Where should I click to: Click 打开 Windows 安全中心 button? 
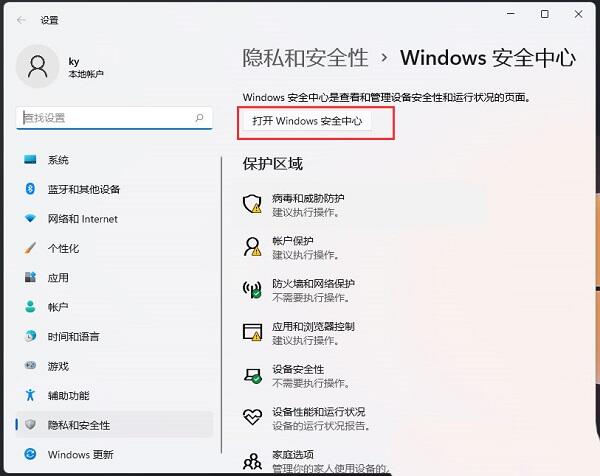point(307,121)
